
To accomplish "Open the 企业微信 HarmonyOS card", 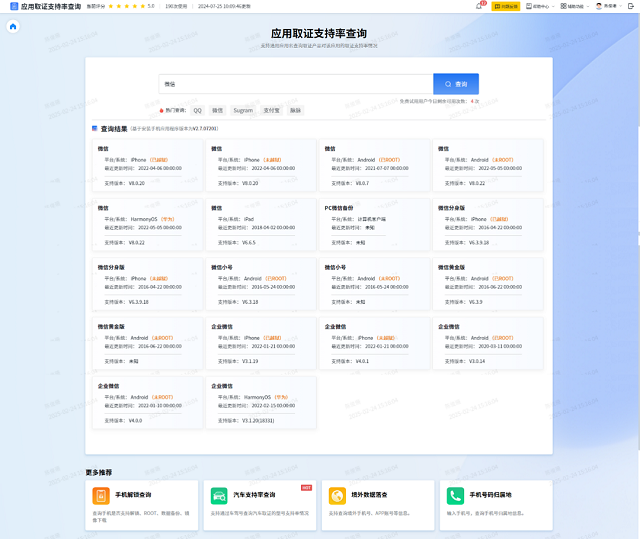I will click(261, 402).
